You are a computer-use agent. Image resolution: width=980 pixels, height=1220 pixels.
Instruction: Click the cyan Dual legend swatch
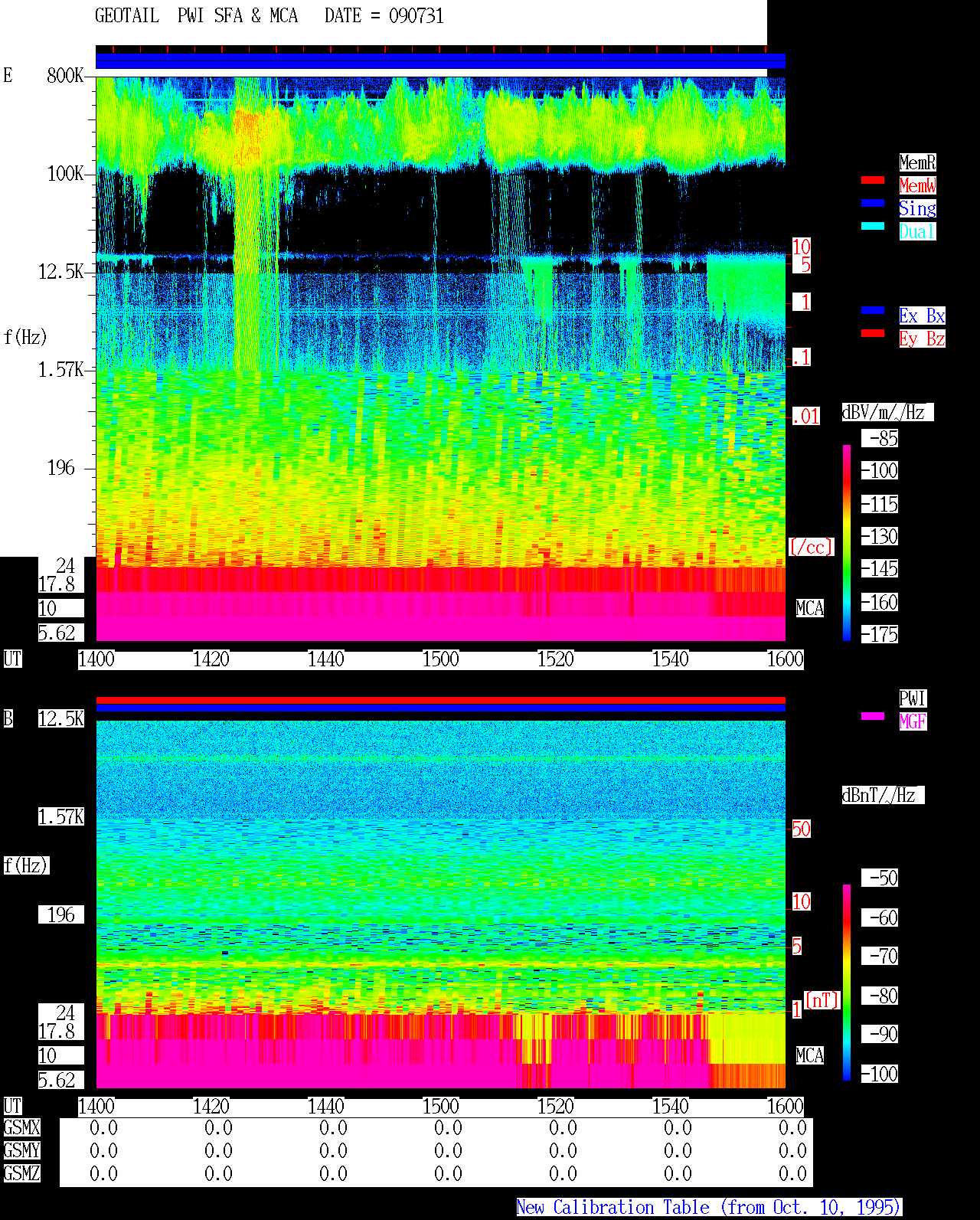873,226
